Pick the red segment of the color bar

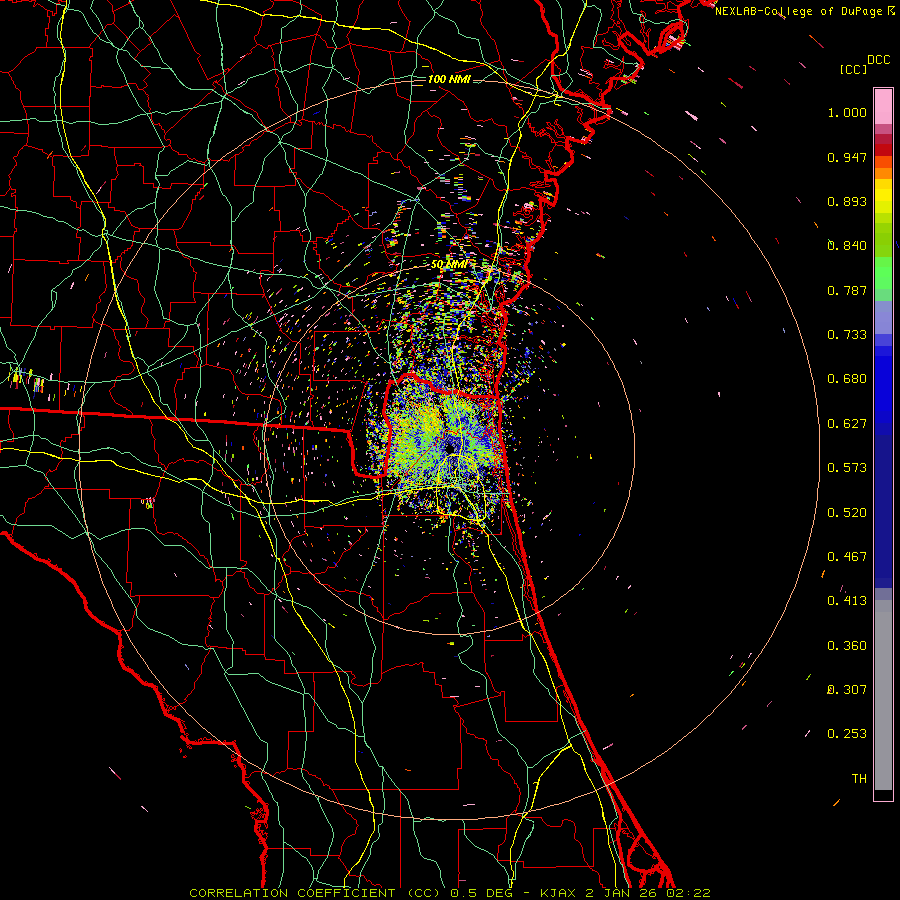(883, 150)
